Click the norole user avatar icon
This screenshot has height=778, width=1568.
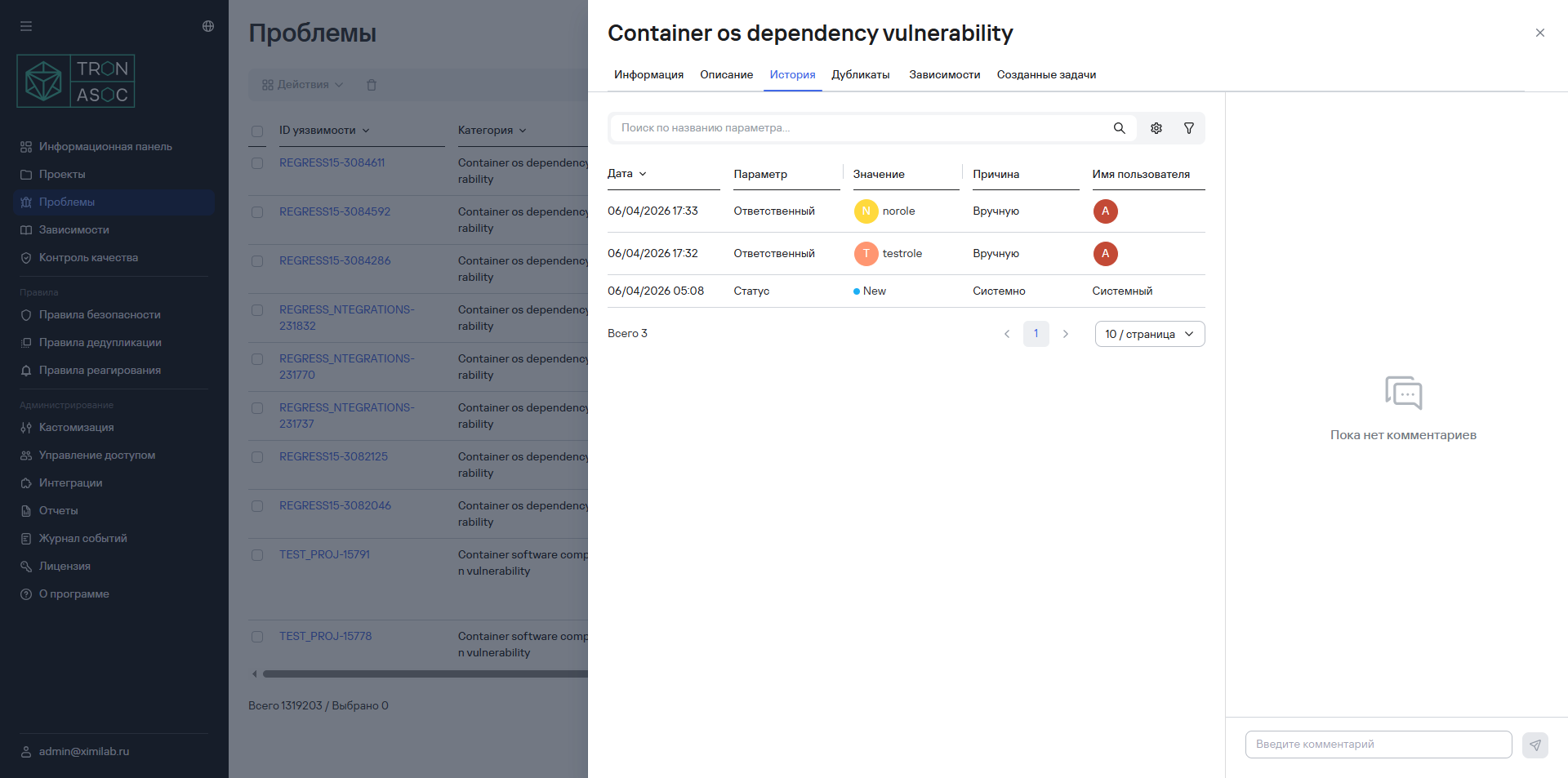coord(866,211)
